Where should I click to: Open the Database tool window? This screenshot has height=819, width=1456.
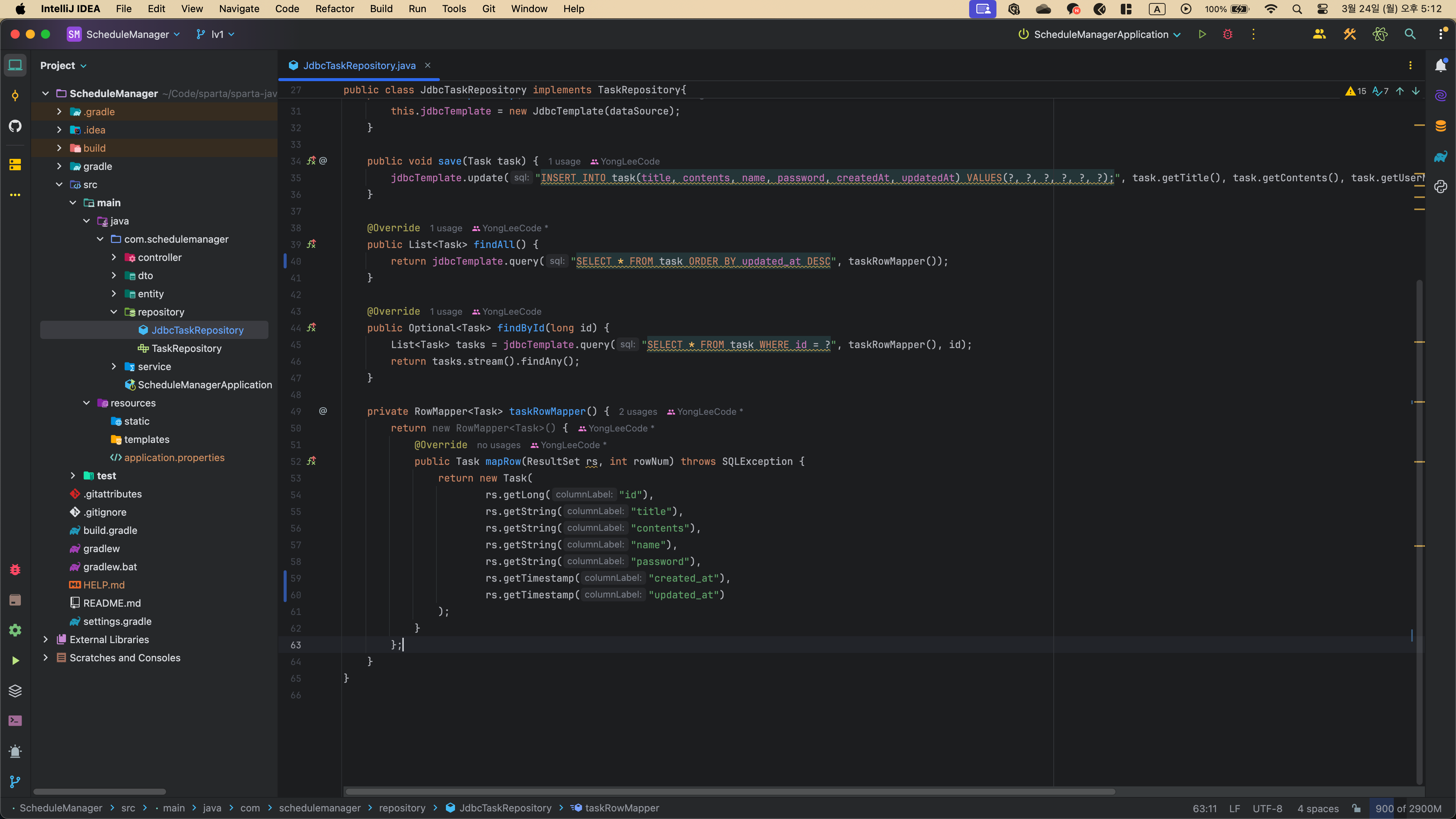point(1441,126)
